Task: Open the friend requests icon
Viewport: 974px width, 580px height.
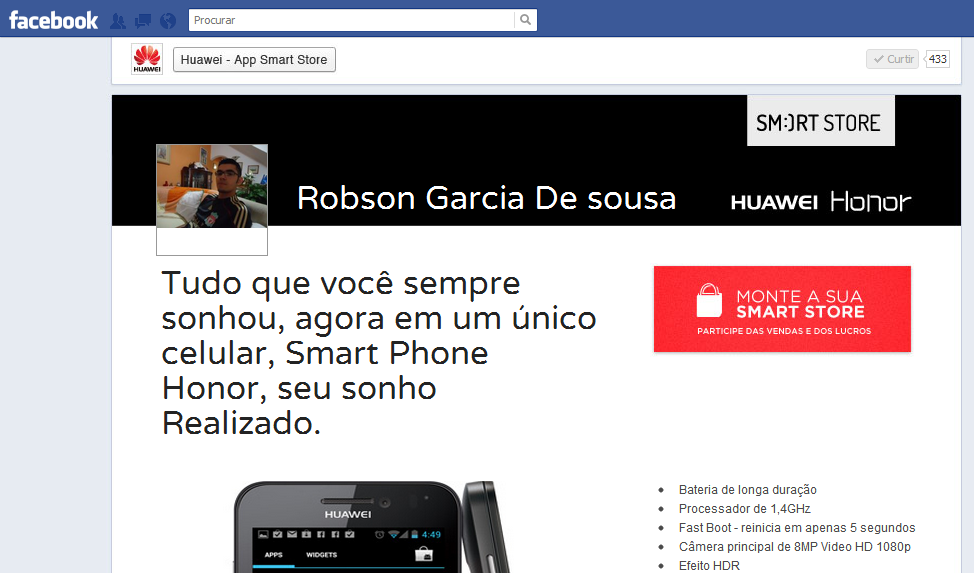Action: click(117, 21)
